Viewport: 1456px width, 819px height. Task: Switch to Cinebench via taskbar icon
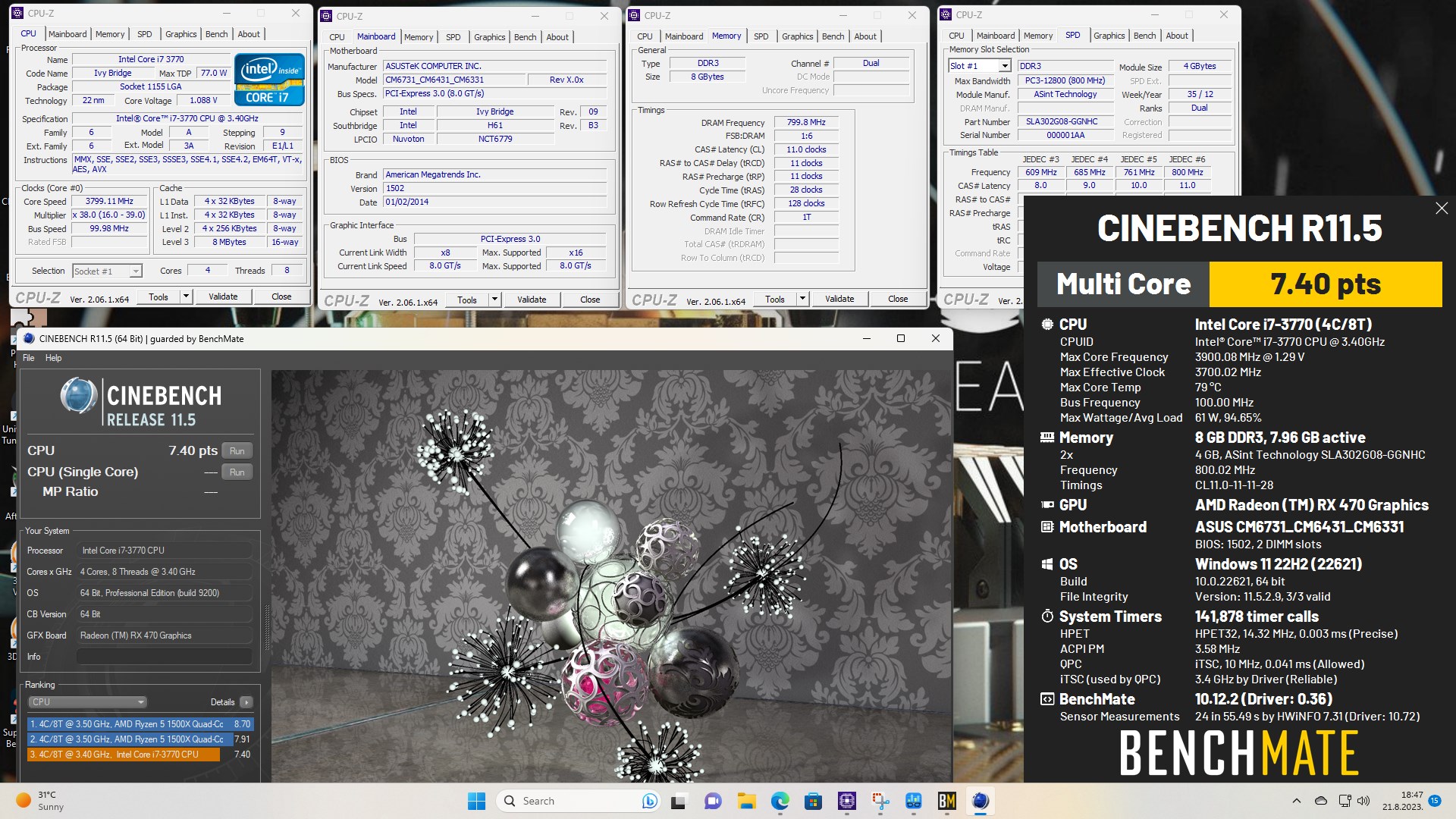tap(981, 801)
